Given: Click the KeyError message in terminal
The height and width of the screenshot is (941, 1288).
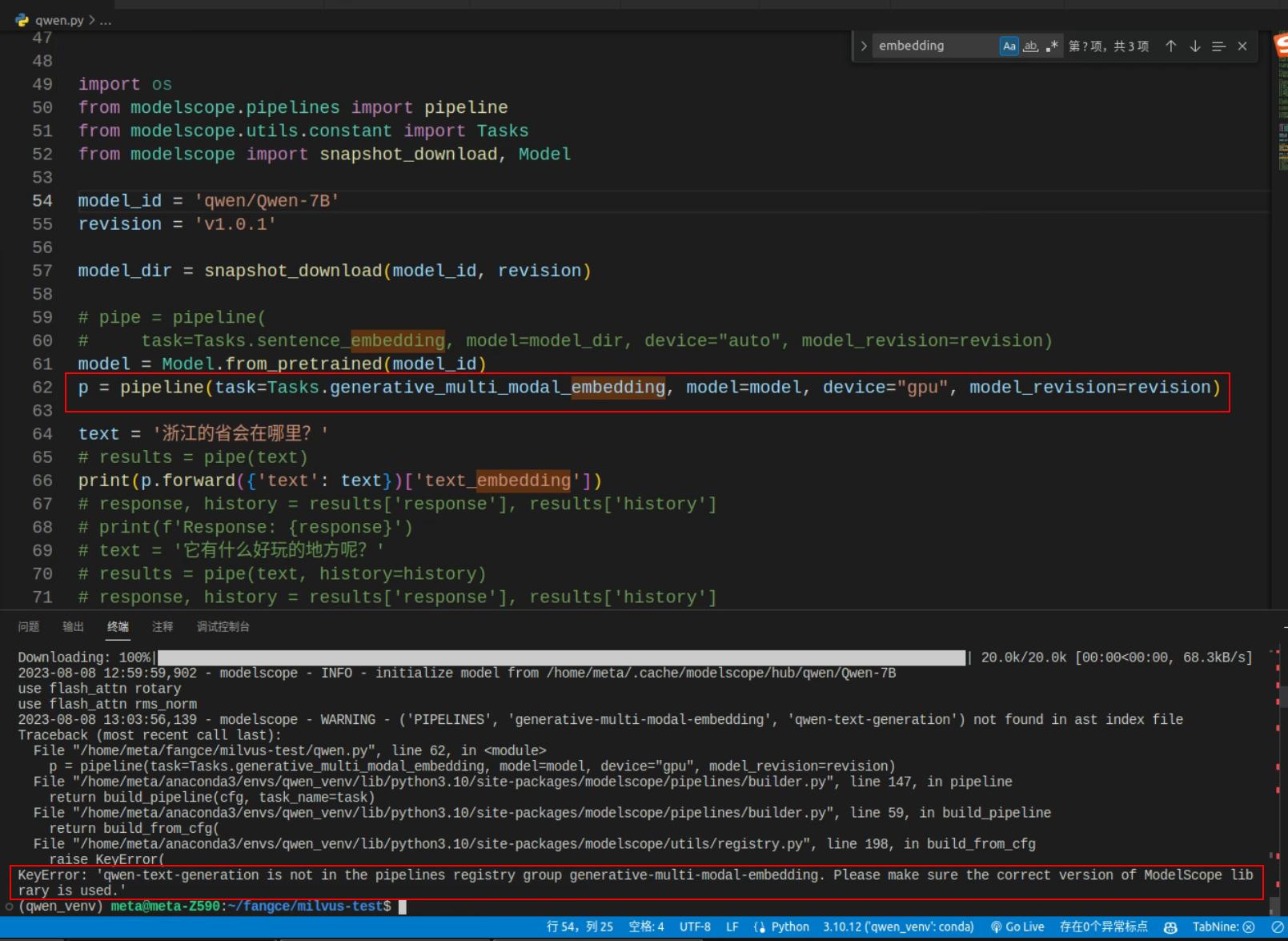Looking at the screenshot, I should [636, 883].
